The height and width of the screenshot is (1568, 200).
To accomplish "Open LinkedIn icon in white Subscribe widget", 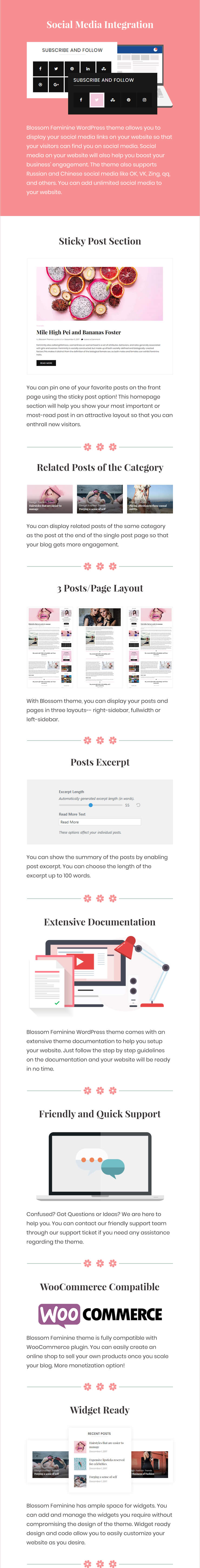I will coord(88,69).
